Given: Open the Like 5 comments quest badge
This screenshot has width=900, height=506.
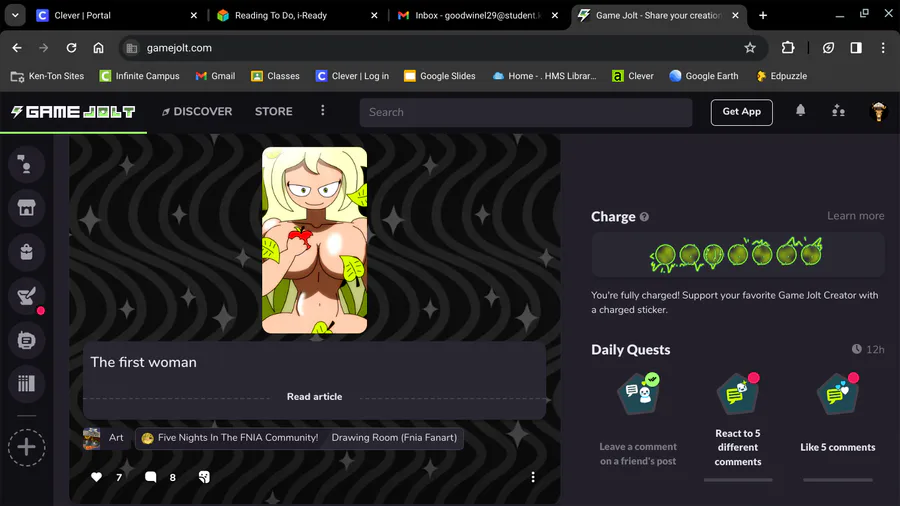Looking at the screenshot, I should coord(837,393).
